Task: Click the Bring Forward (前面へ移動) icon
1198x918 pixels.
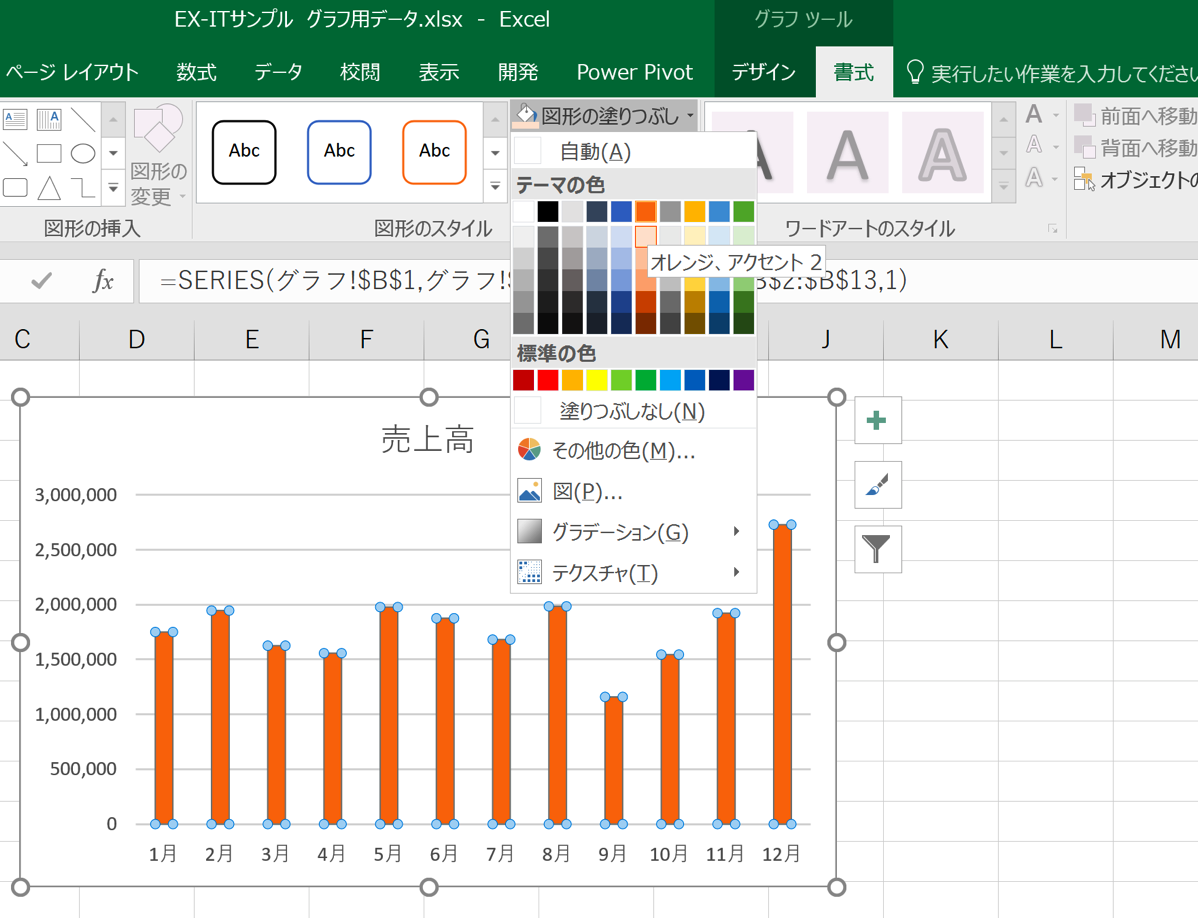Action: [x=1084, y=115]
